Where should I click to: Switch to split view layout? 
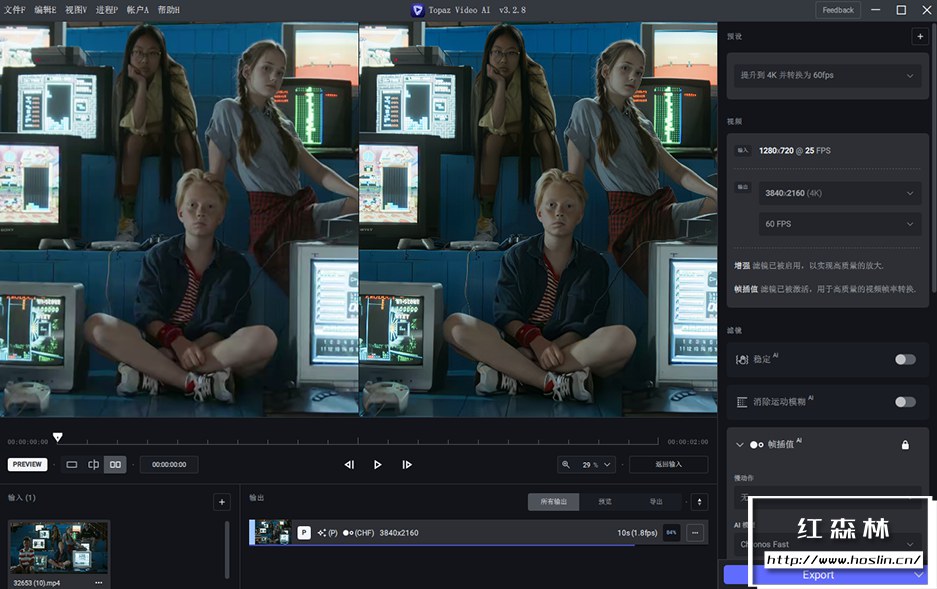pyautogui.click(x=93, y=464)
